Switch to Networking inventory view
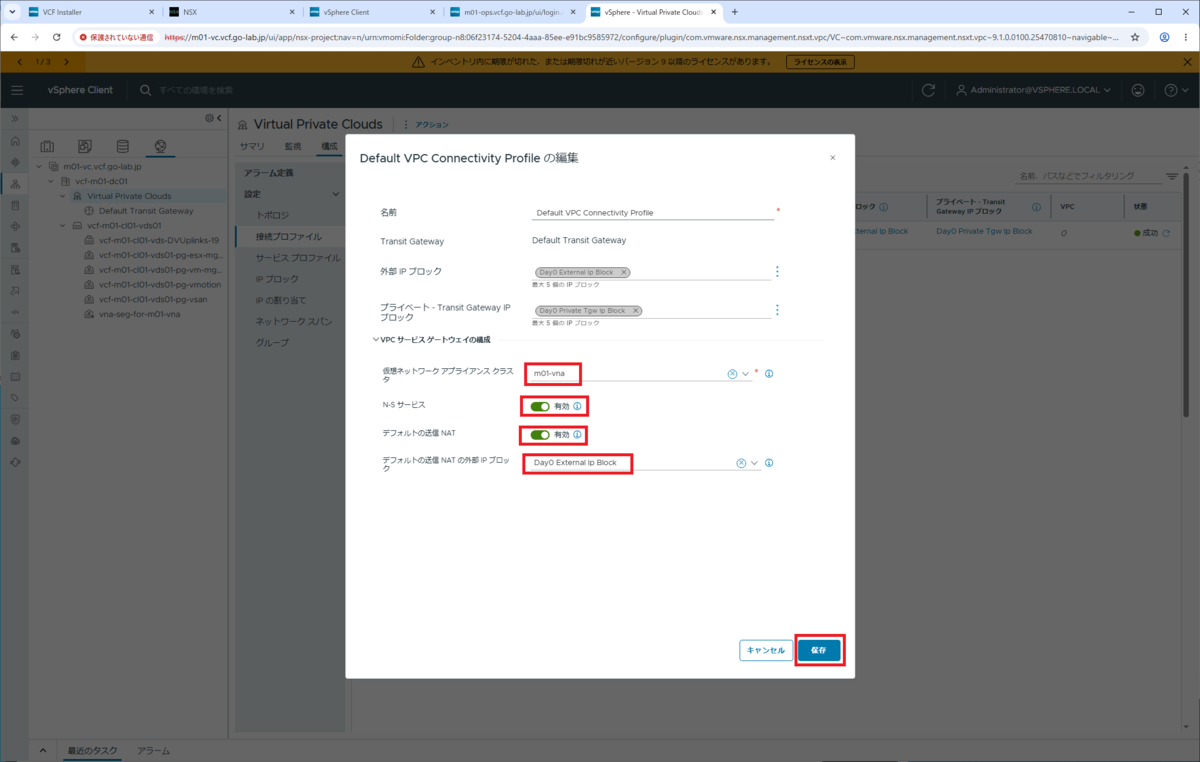The width and height of the screenshot is (1200, 762). (160, 147)
